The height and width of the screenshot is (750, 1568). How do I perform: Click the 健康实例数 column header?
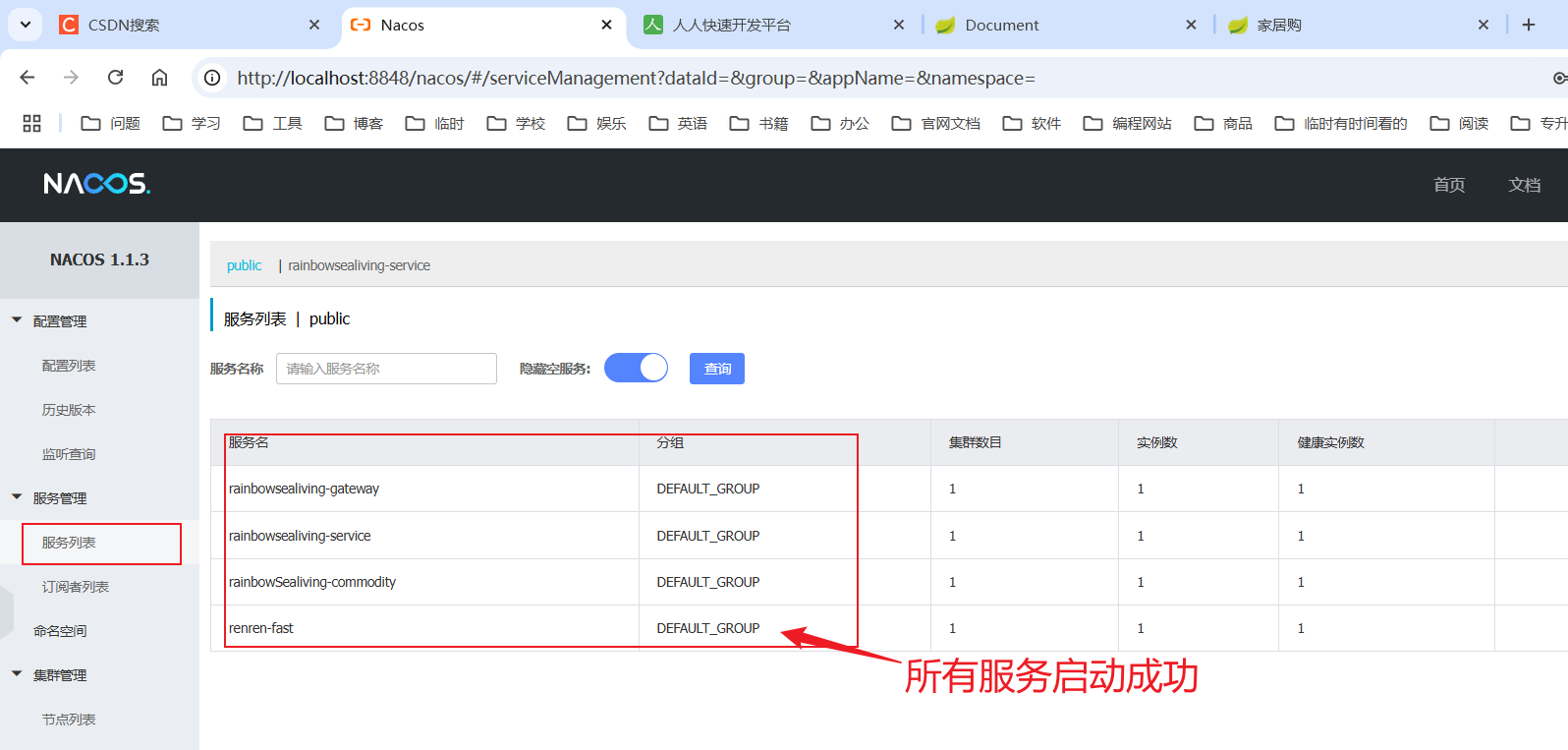click(1330, 442)
